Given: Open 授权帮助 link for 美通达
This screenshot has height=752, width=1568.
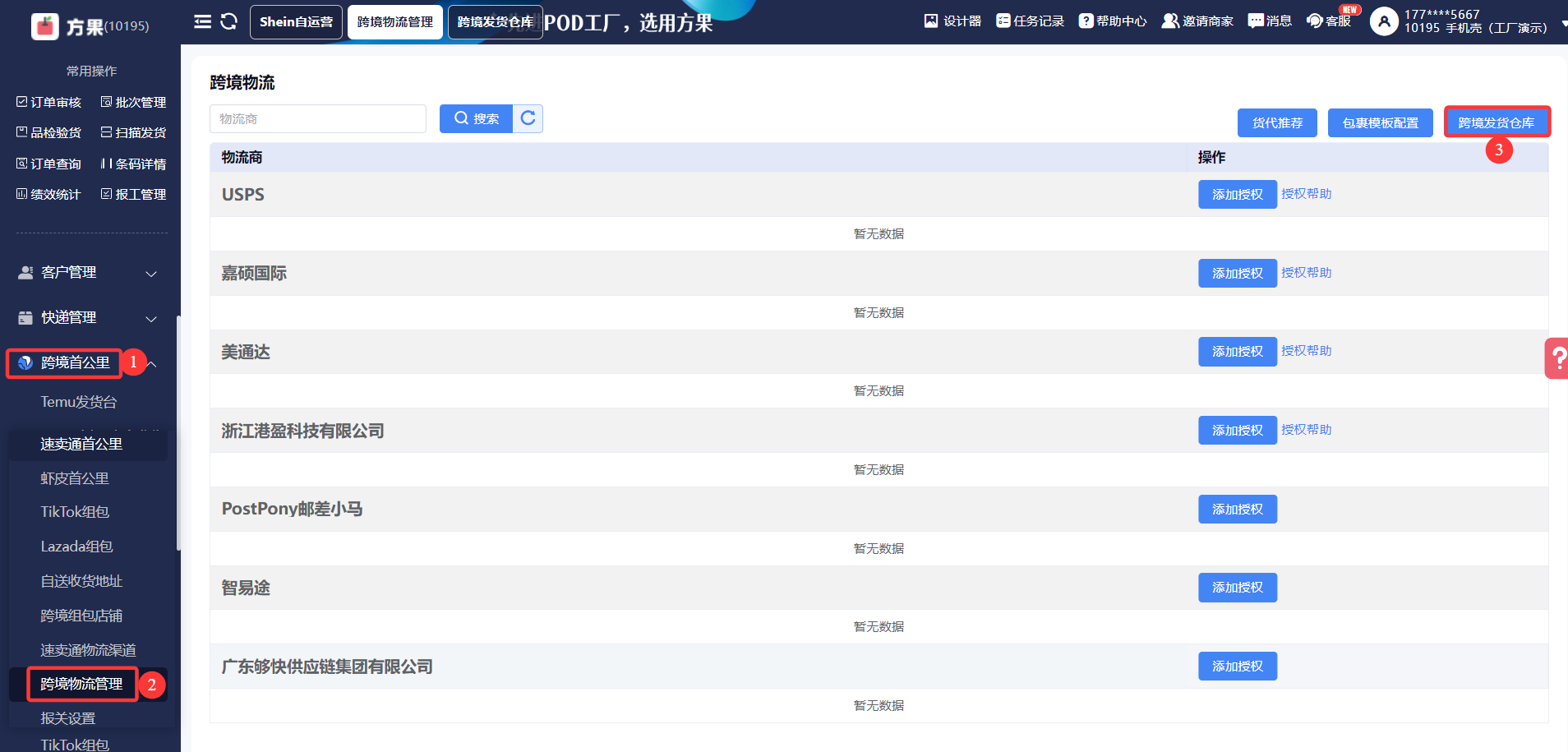Looking at the screenshot, I should (1307, 350).
